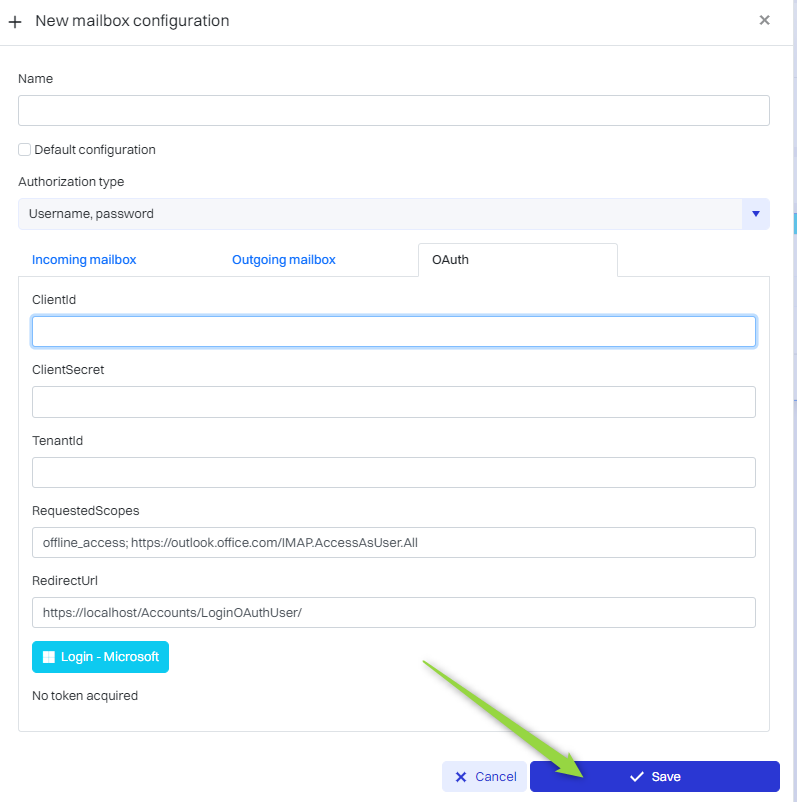Image resolution: width=797 pixels, height=802 pixels.
Task: Click the checkmark icon in Save button
Action: [x=636, y=777]
